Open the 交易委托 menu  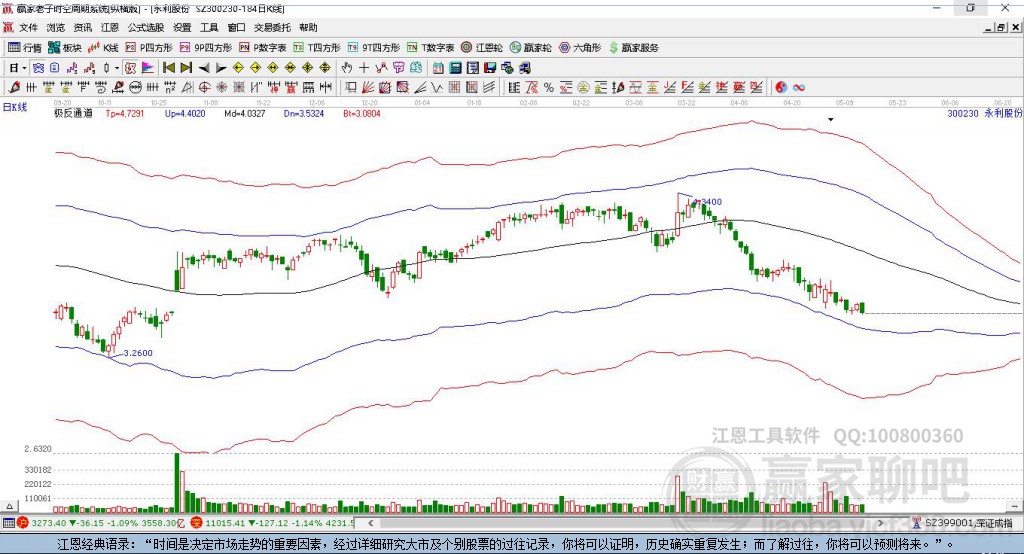point(272,27)
